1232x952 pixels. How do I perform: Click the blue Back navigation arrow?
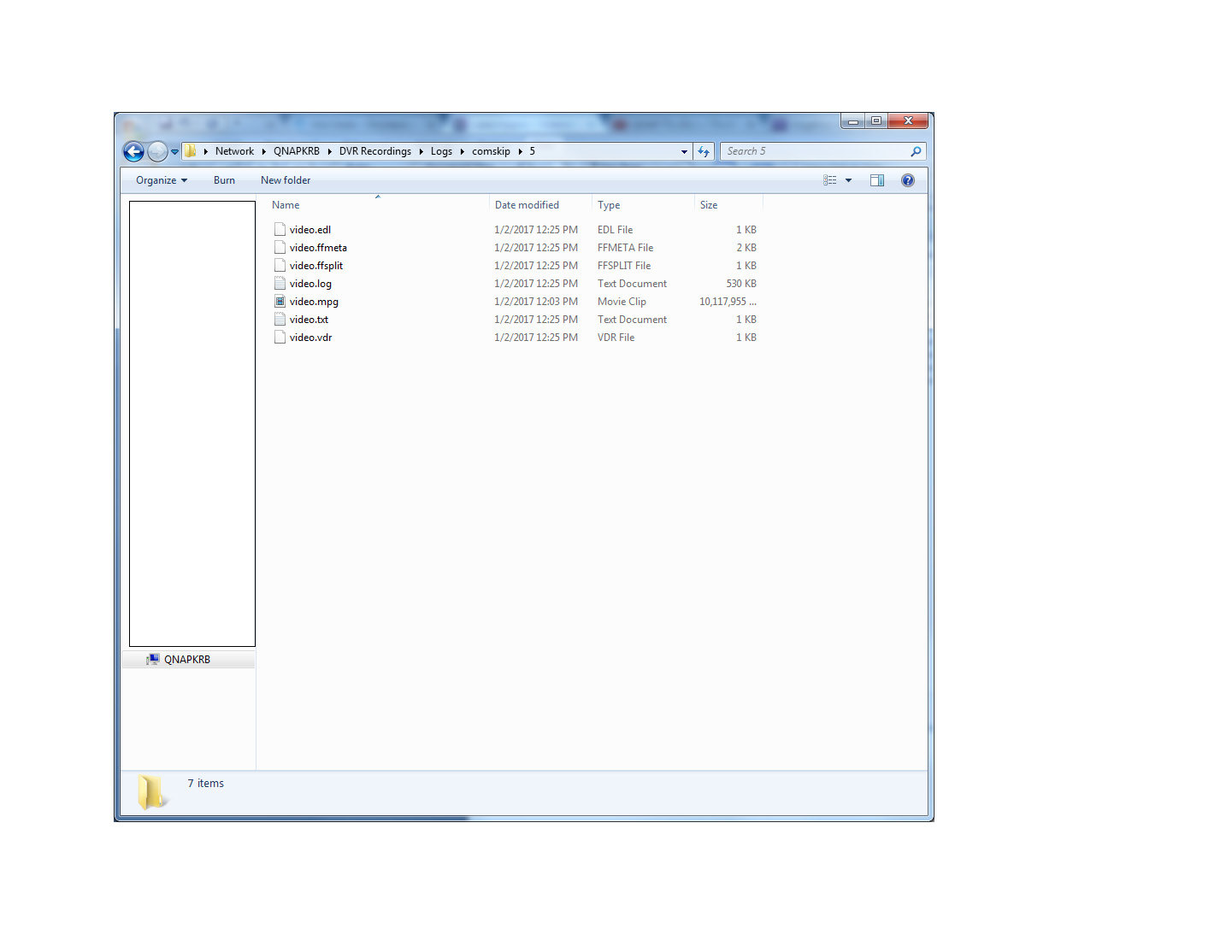(133, 151)
